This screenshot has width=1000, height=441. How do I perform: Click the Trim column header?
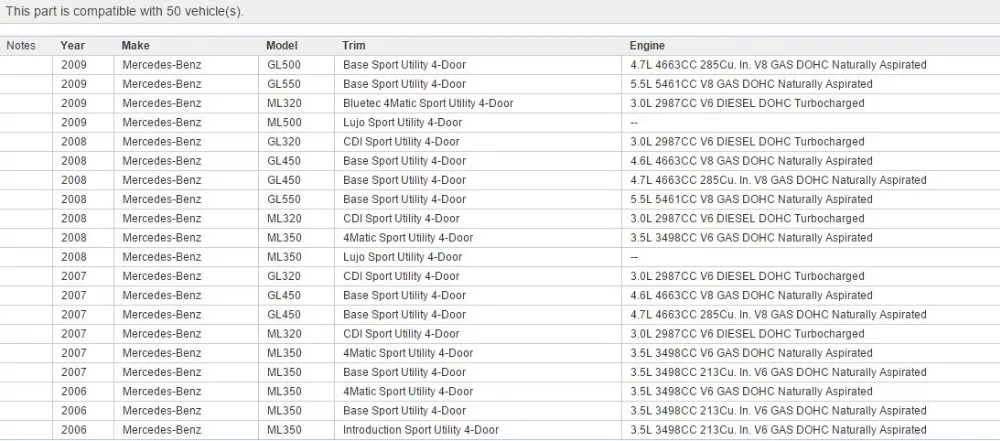pos(353,46)
